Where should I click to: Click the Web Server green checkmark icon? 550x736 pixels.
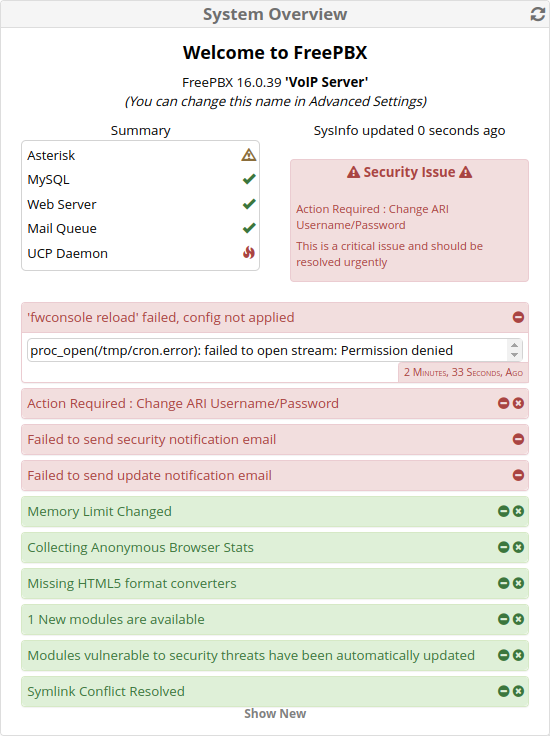click(x=249, y=204)
